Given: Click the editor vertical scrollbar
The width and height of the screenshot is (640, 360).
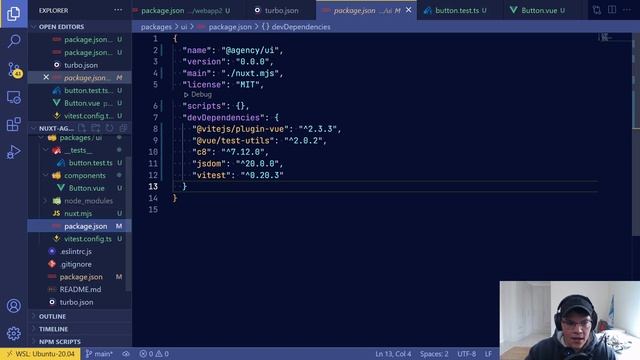Looking at the screenshot, I should [x=636, y=135].
